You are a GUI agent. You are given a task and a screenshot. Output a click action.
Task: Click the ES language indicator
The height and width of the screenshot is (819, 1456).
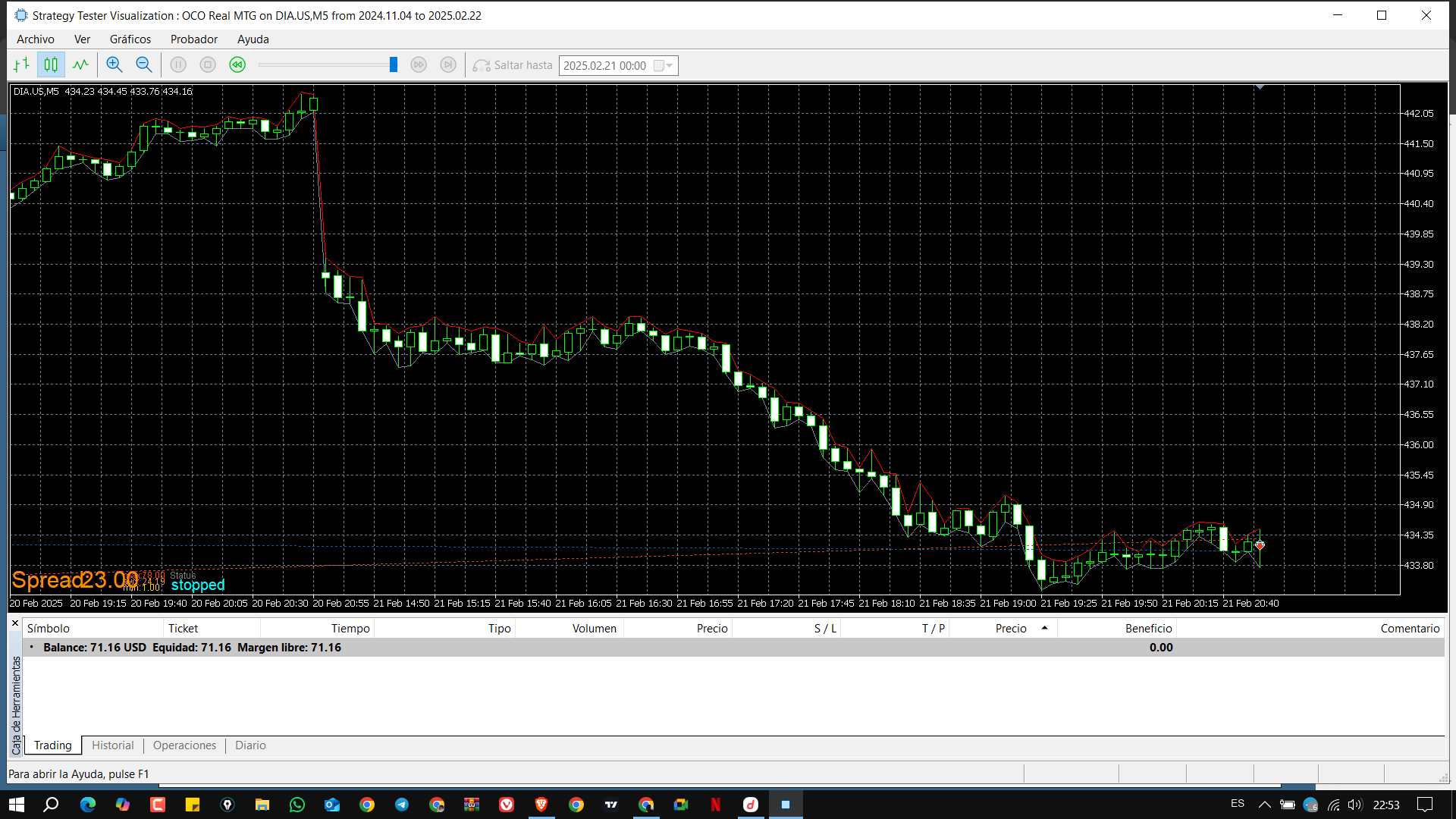tap(1238, 804)
